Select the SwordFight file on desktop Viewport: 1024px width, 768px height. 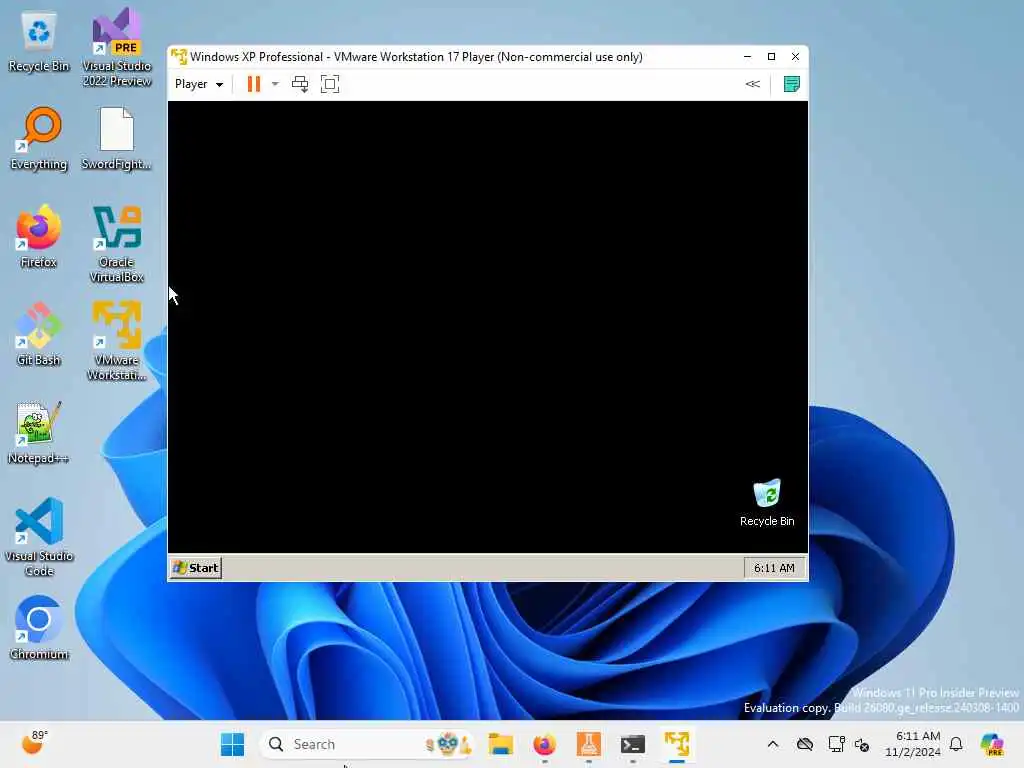[116, 139]
